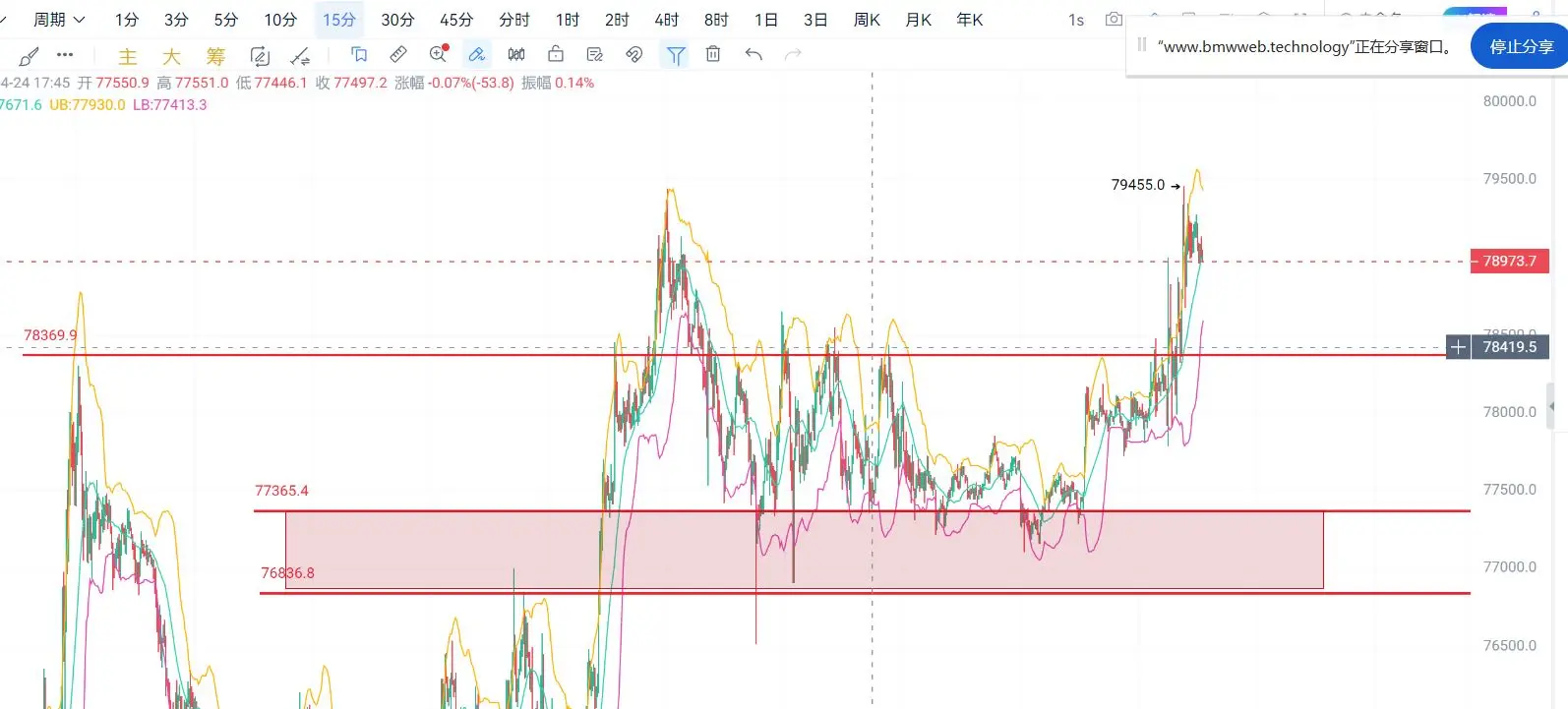Click the 开 77550.9 open price readout
Image resolution: width=1568 pixels, height=709 pixels.
(113, 83)
